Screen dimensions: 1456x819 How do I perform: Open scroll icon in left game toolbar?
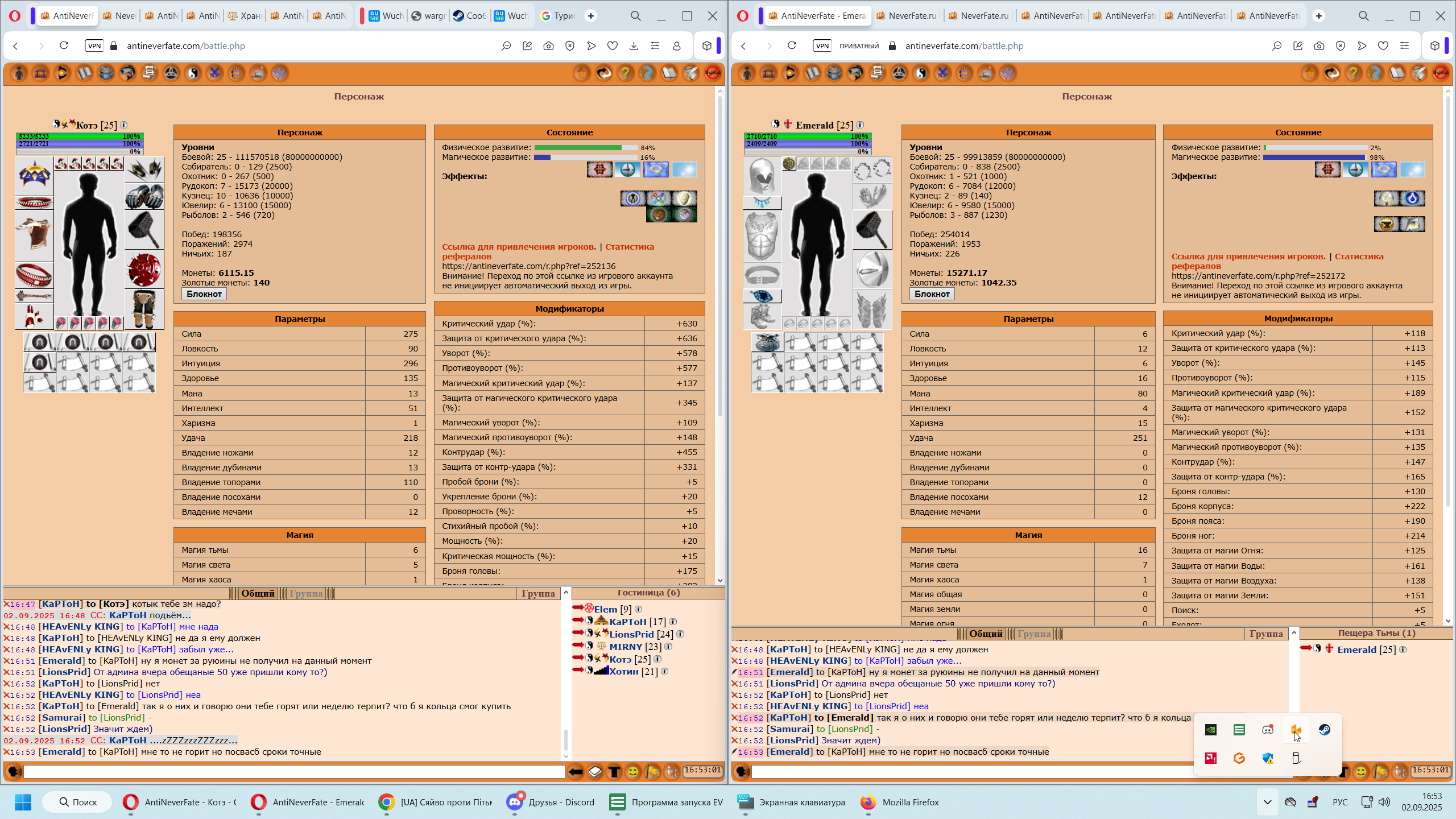click(150, 73)
